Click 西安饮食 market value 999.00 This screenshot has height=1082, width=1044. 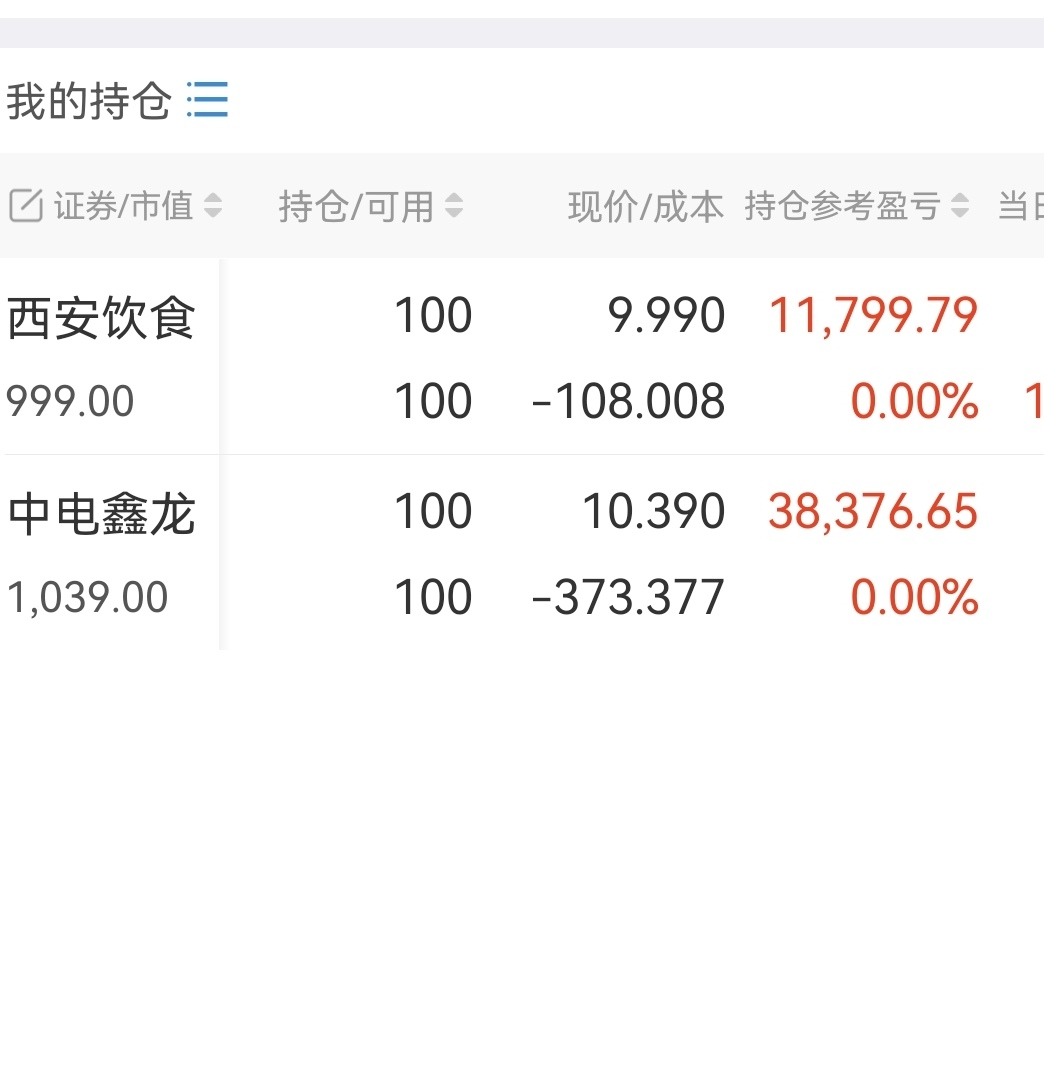click(70, 402)
